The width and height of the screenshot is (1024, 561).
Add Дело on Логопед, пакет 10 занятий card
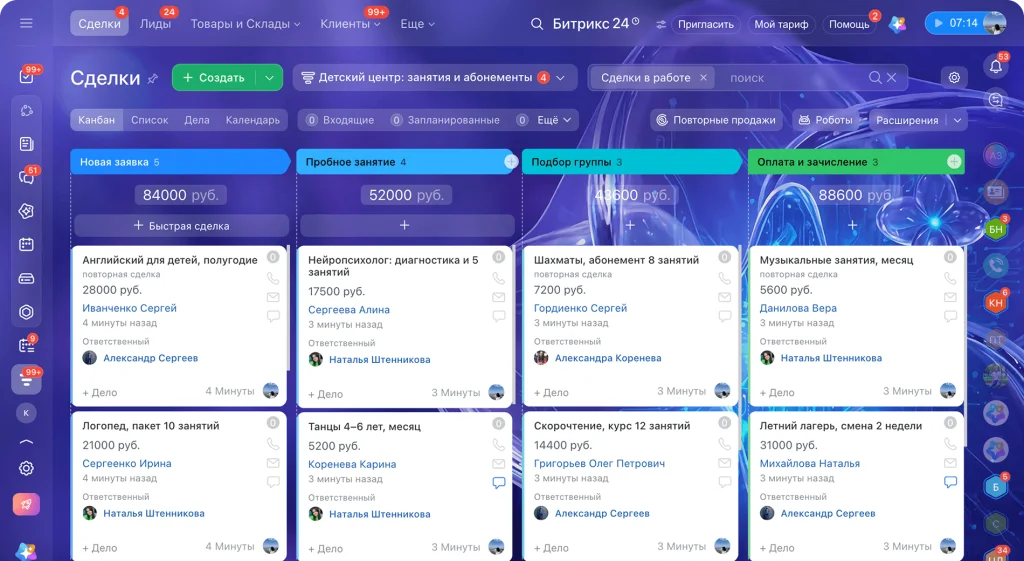click(100, 547)
